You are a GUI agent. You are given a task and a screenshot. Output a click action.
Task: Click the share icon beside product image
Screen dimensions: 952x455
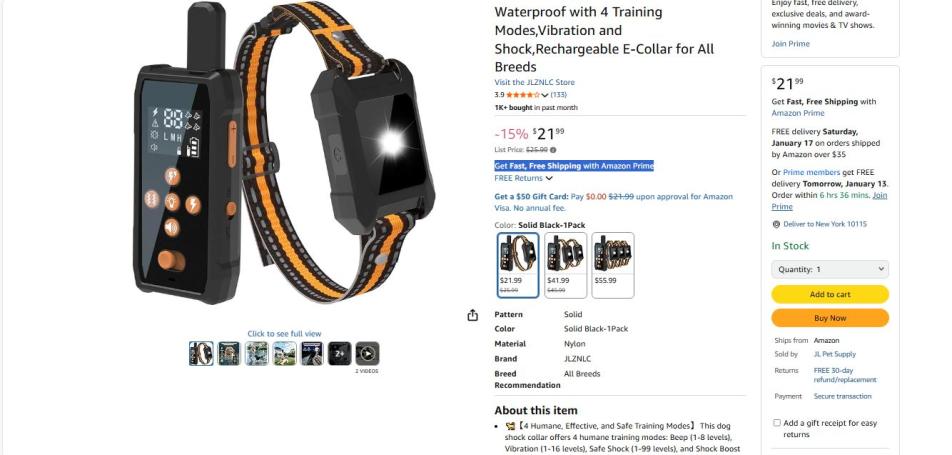point(473,315)
